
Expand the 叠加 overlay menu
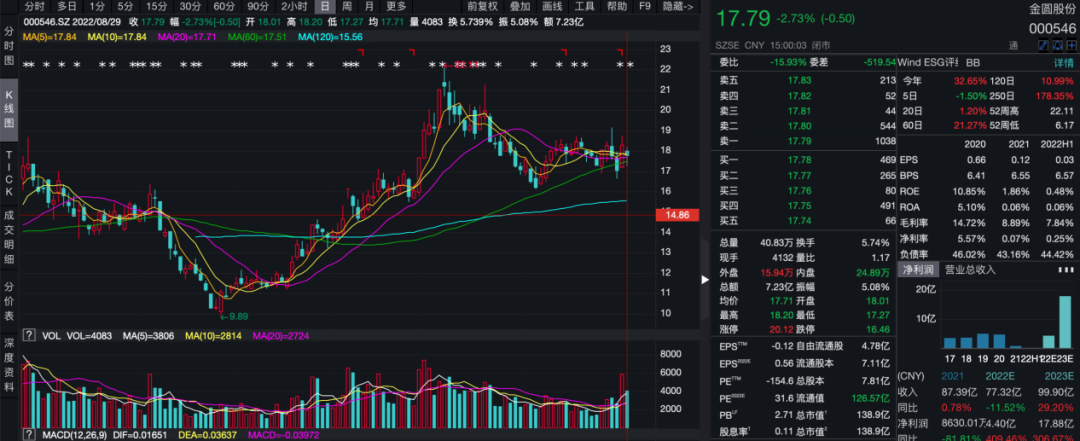[519, 6]
